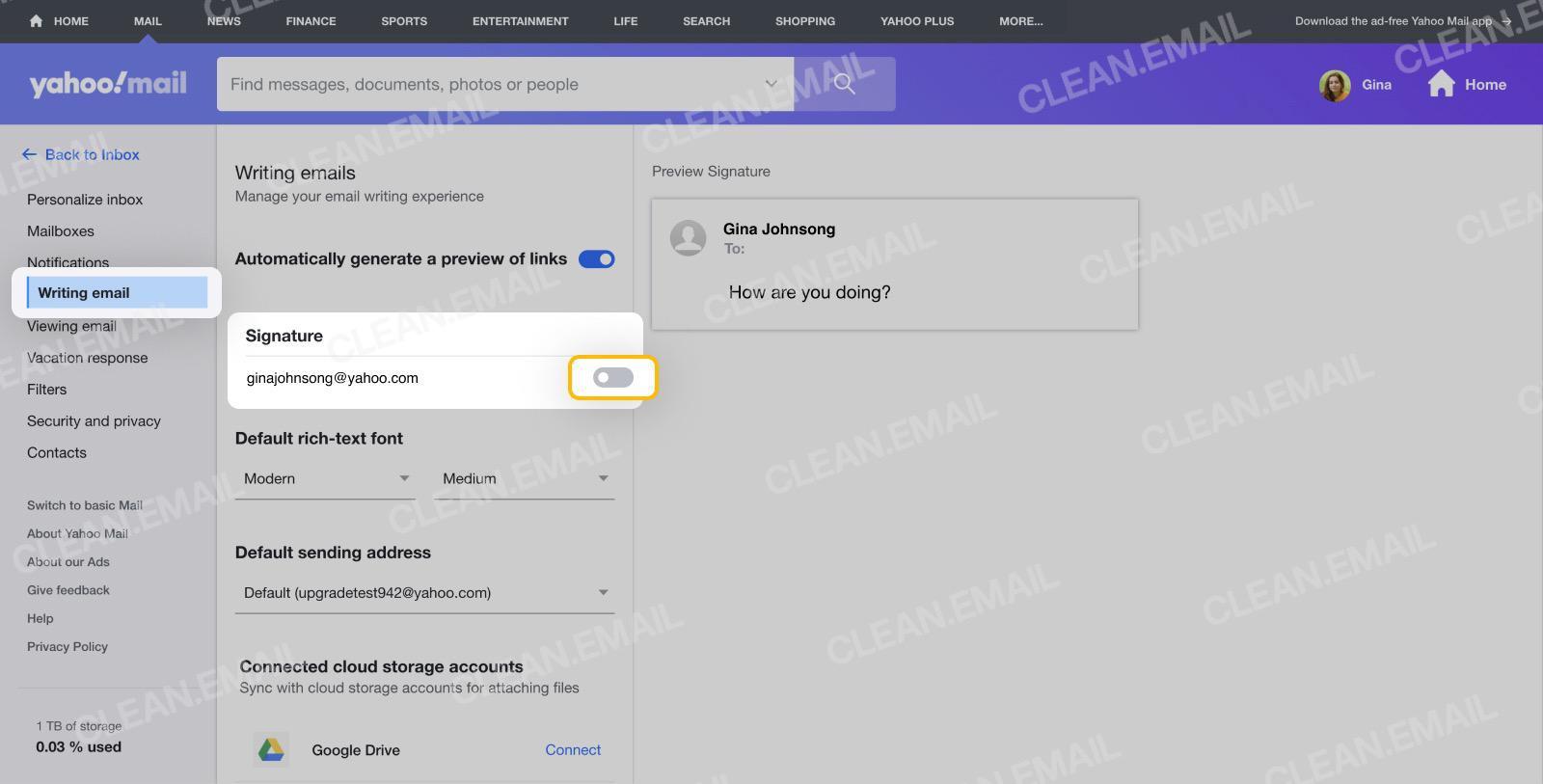The height and width of the screenshot is (784, 1543).
Task: Click the Google Drive icon
Action: pyautogui.click(x=271, y=749)
